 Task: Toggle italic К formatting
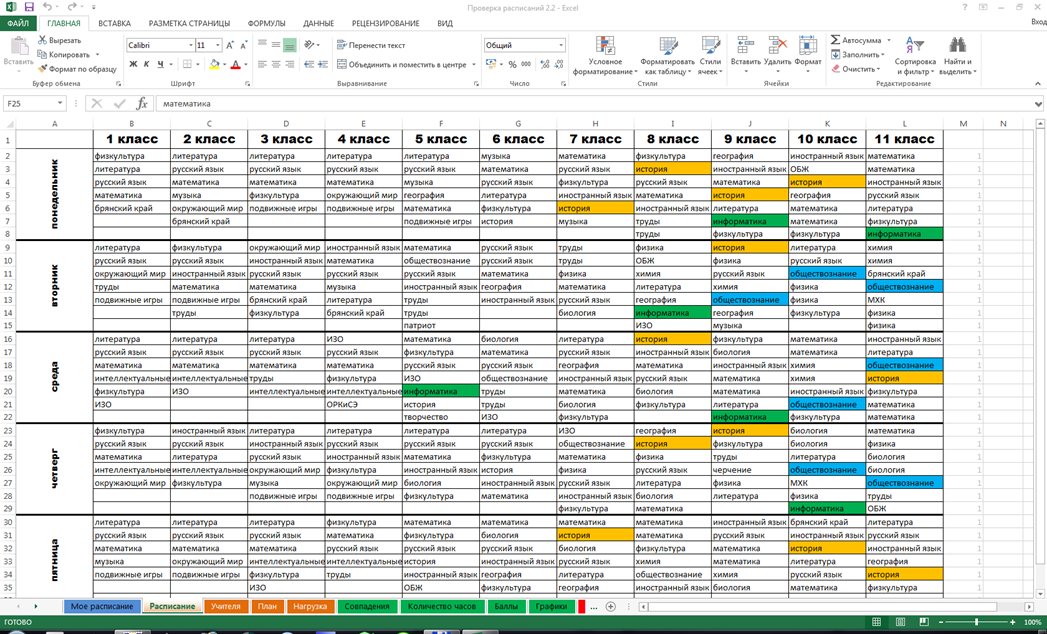pos(146,65)
